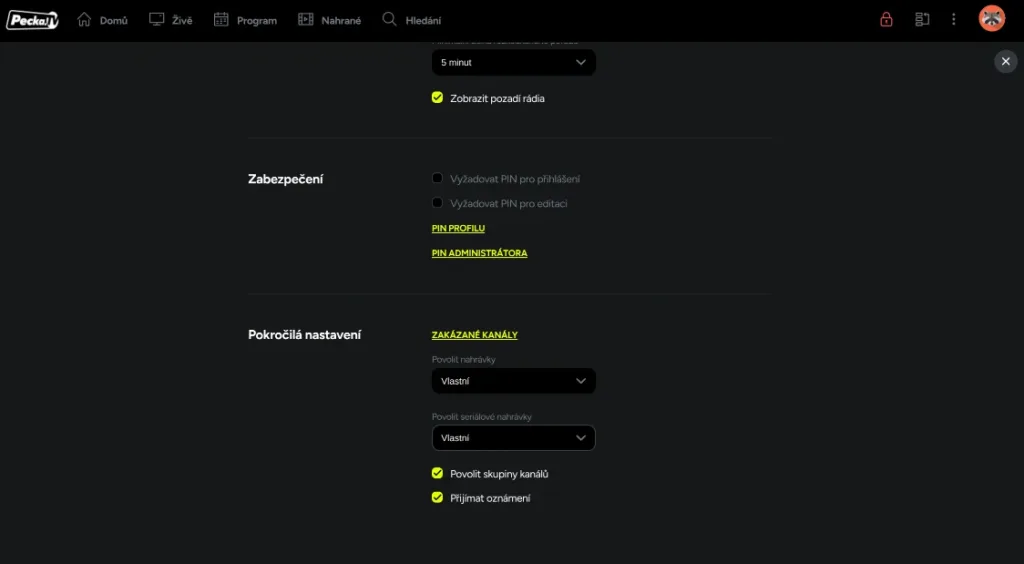Toggle Povolit skupiny kanálů checkbox
This screenshot has height=564, width=1024.
coord(437,473)
